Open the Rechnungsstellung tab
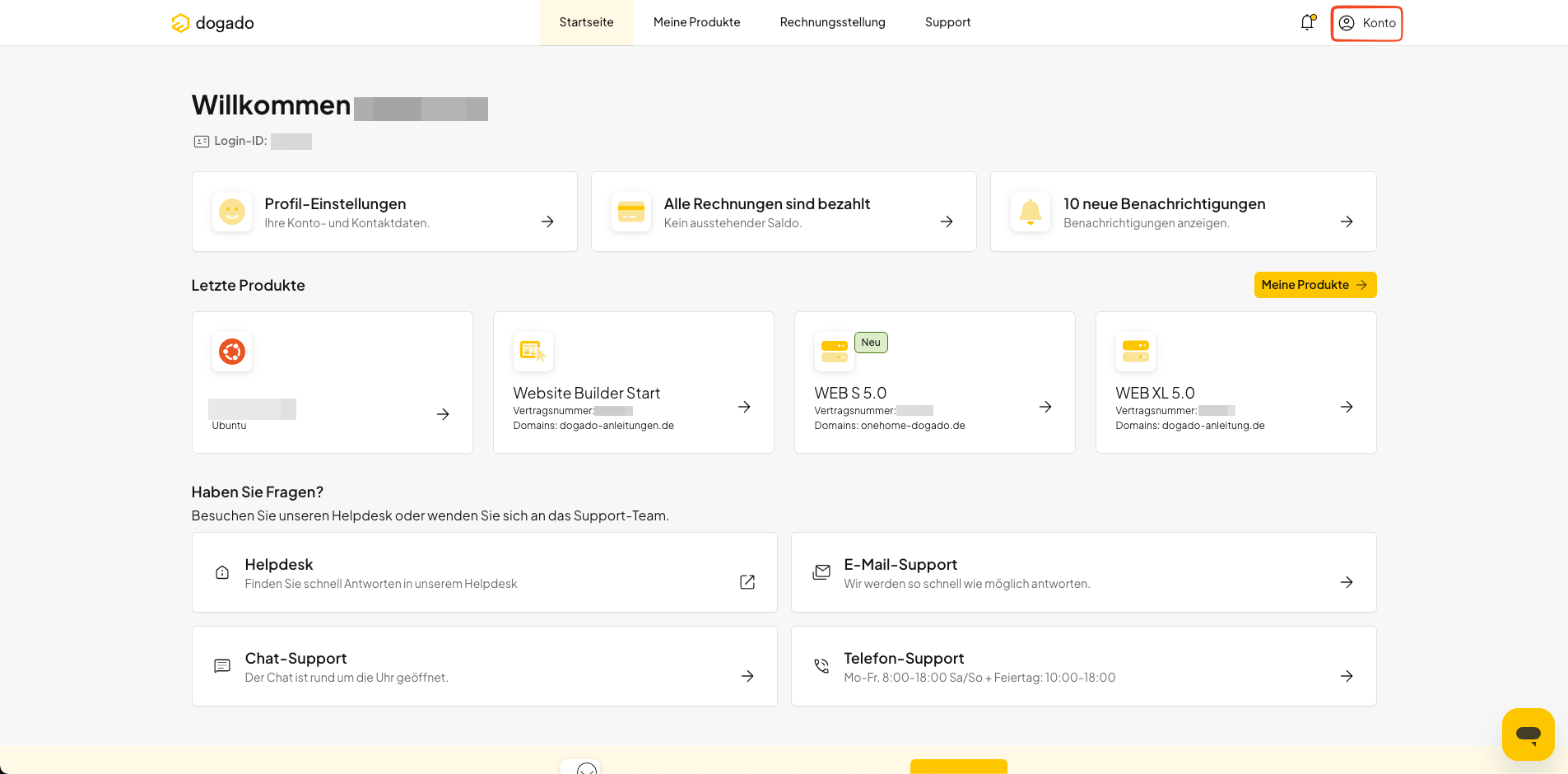The height and width of the screenshot is (774, 1568). tap(832, 22)
